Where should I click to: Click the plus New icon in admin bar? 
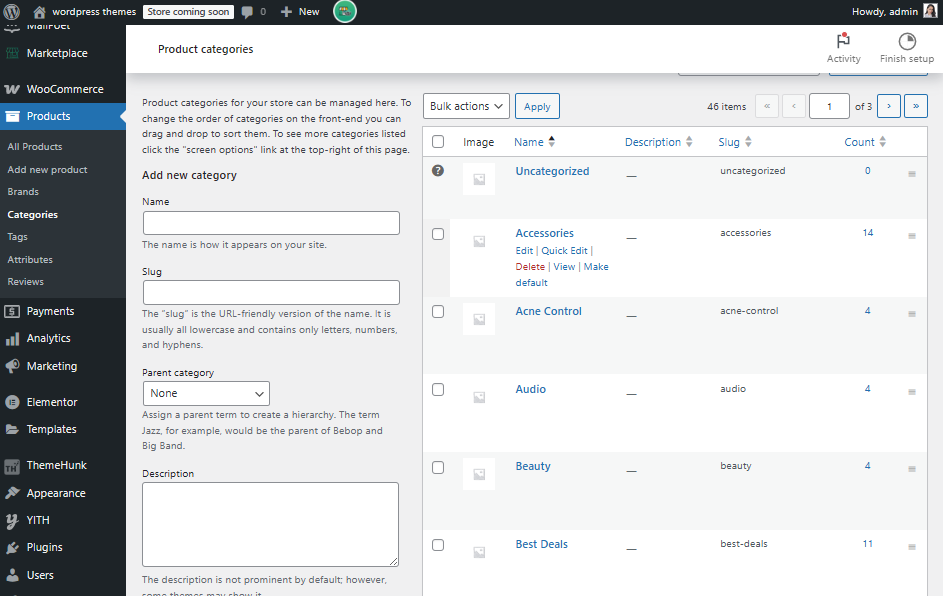click(286, 11)
